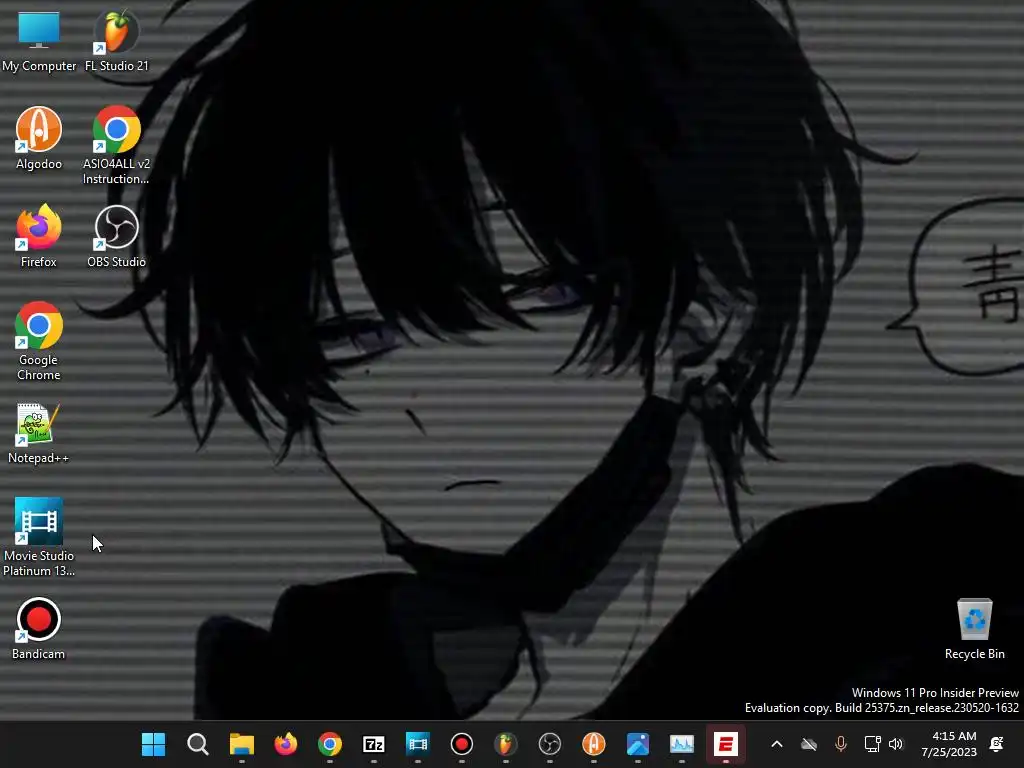The height and width of the screenshot is (768, 1024).
Task: Open taskbar Search
Action: tap(197, 744)
